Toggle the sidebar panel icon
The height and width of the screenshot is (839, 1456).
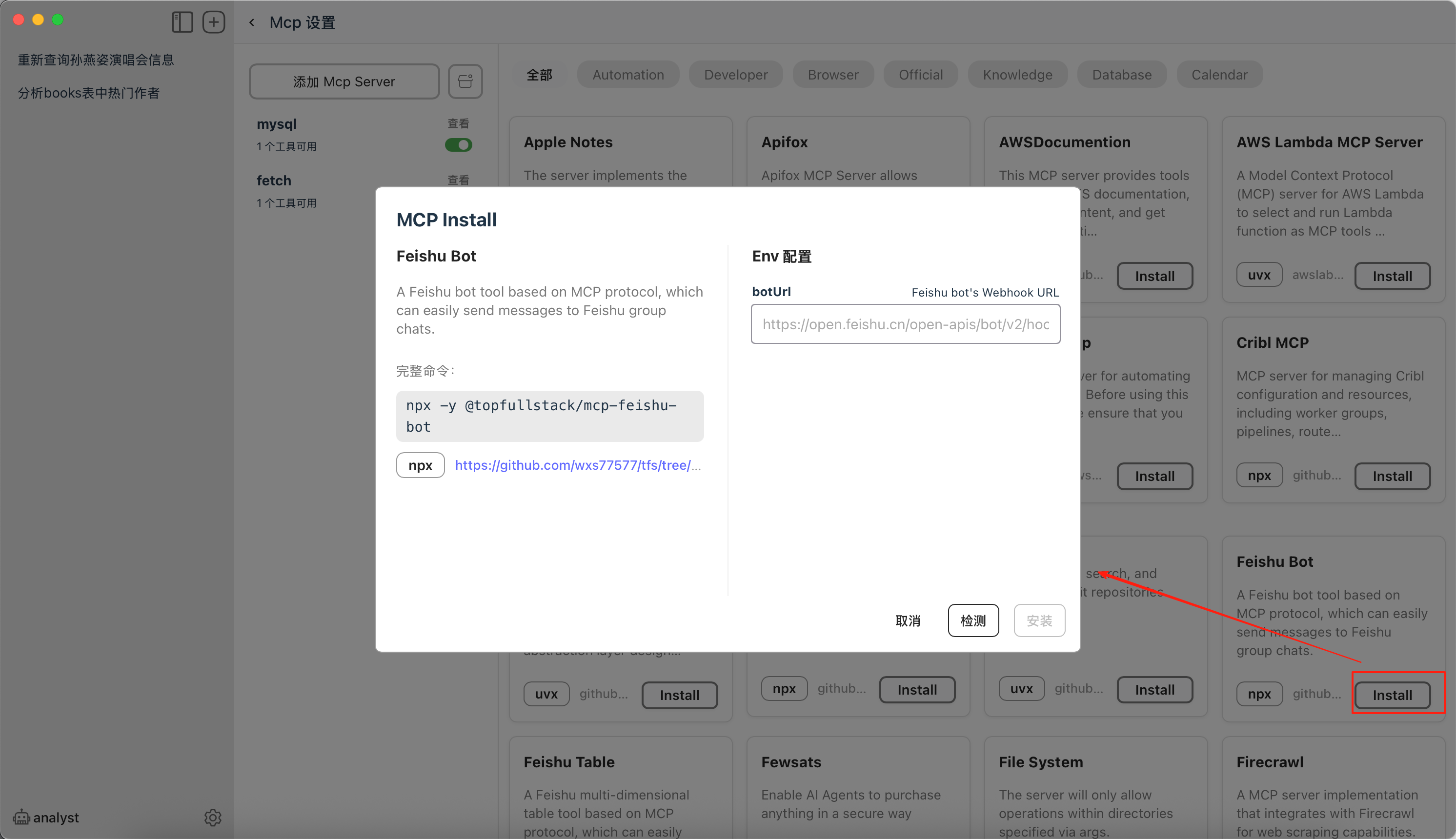point(182,22)
